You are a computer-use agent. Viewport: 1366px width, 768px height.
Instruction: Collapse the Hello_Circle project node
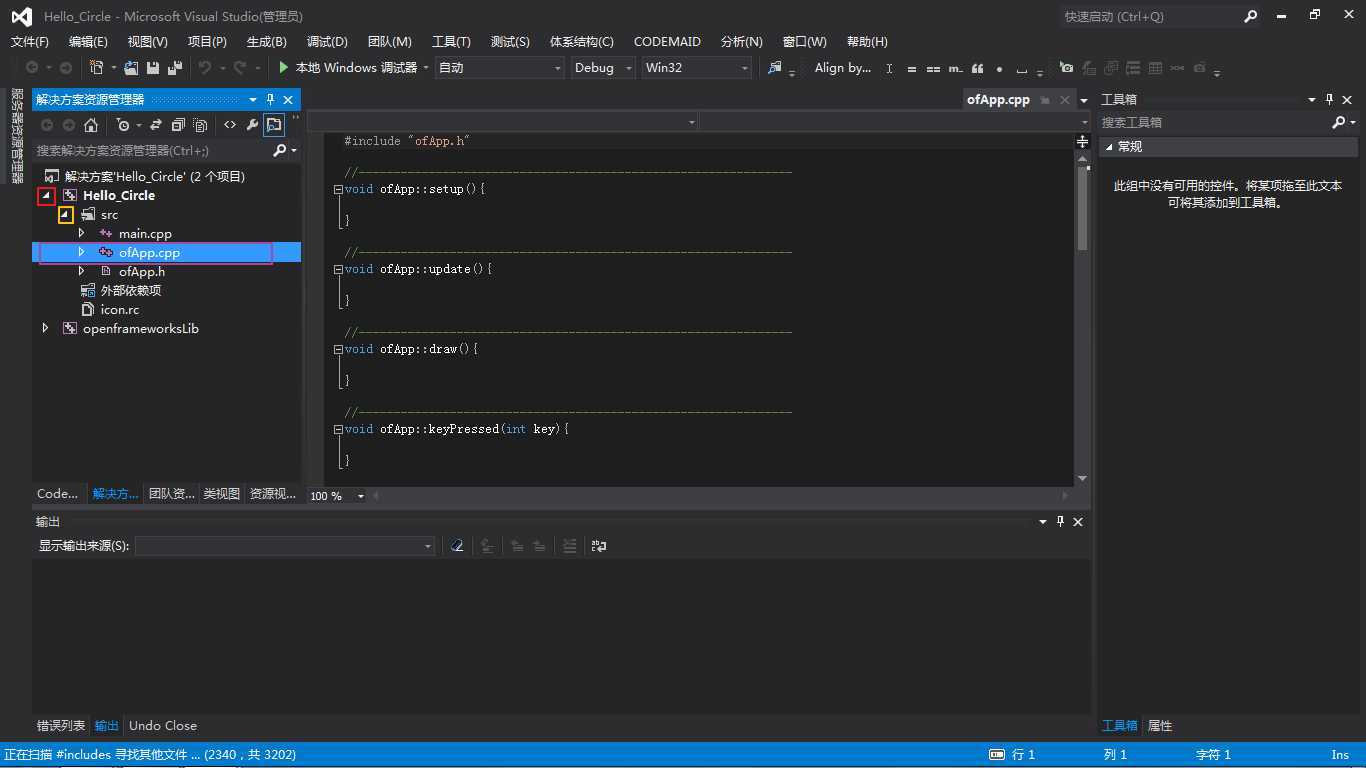click(x=46, y=196)
